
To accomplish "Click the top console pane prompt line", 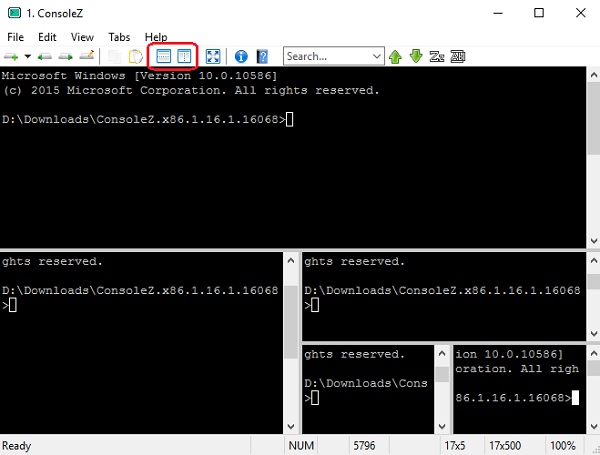I will coord(147,119).
